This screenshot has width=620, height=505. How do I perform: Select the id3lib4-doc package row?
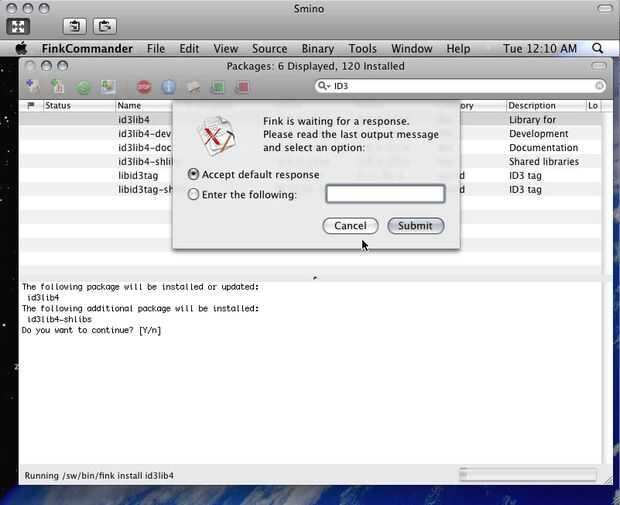310,148
